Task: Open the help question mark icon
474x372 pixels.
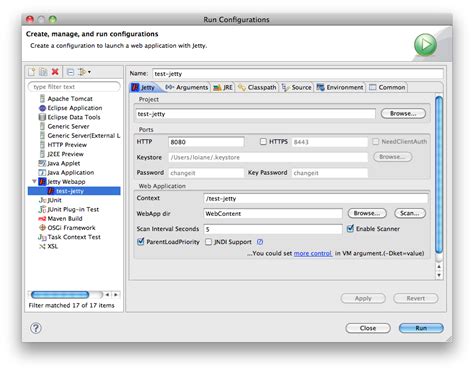Action: point(36,328)
